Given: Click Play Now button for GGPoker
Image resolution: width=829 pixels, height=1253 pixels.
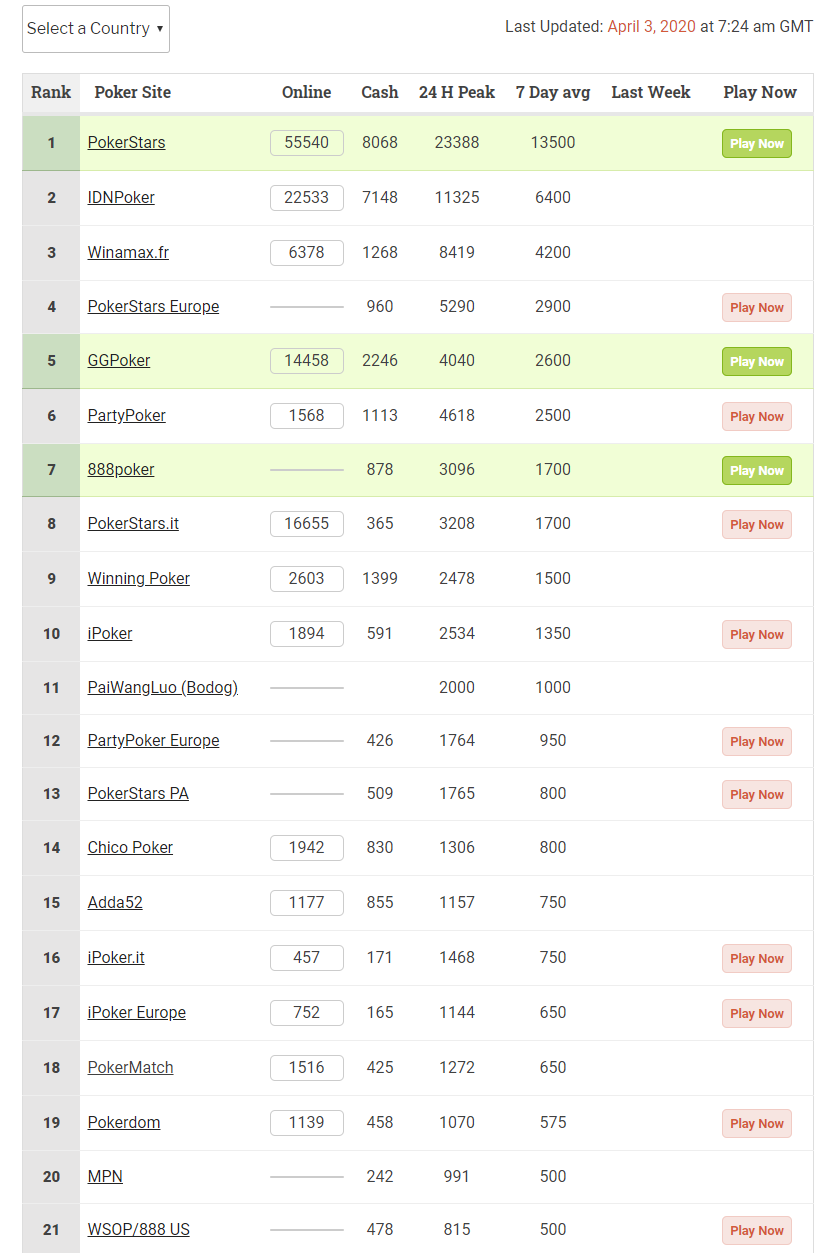Looking at the screenshot, I should pyautogui.click(x=756, y=361).
